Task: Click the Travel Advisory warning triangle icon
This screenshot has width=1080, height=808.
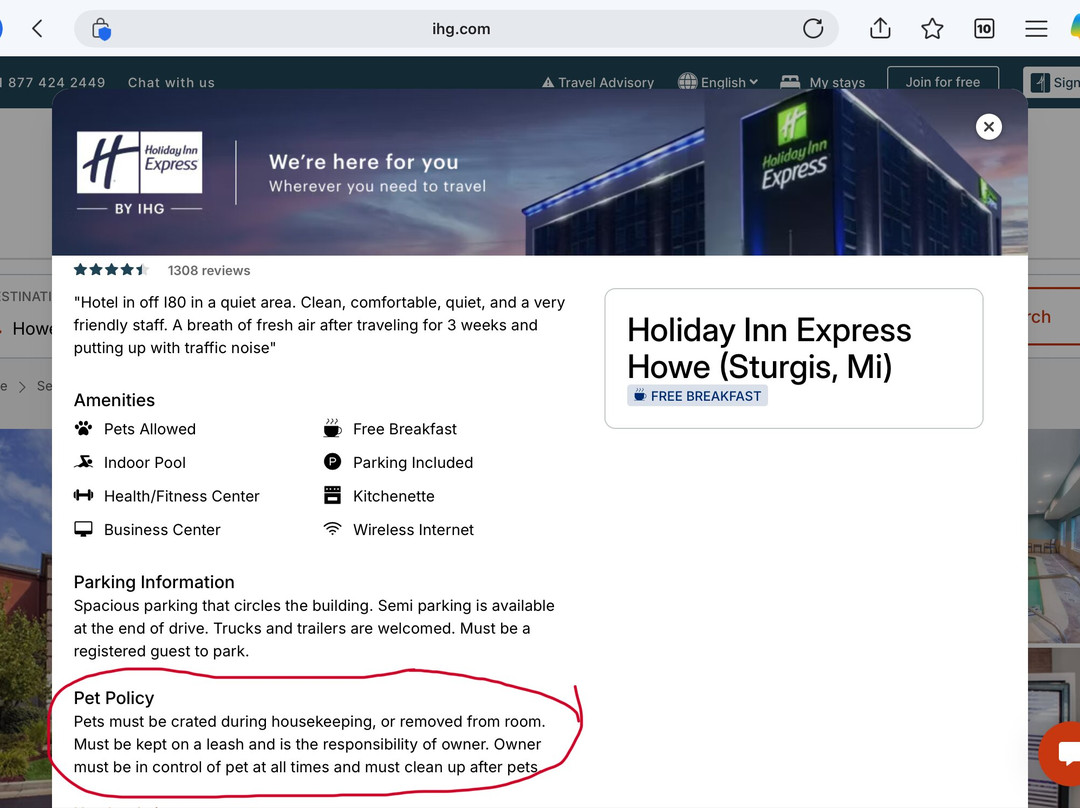Action: (x=548, y=83)
